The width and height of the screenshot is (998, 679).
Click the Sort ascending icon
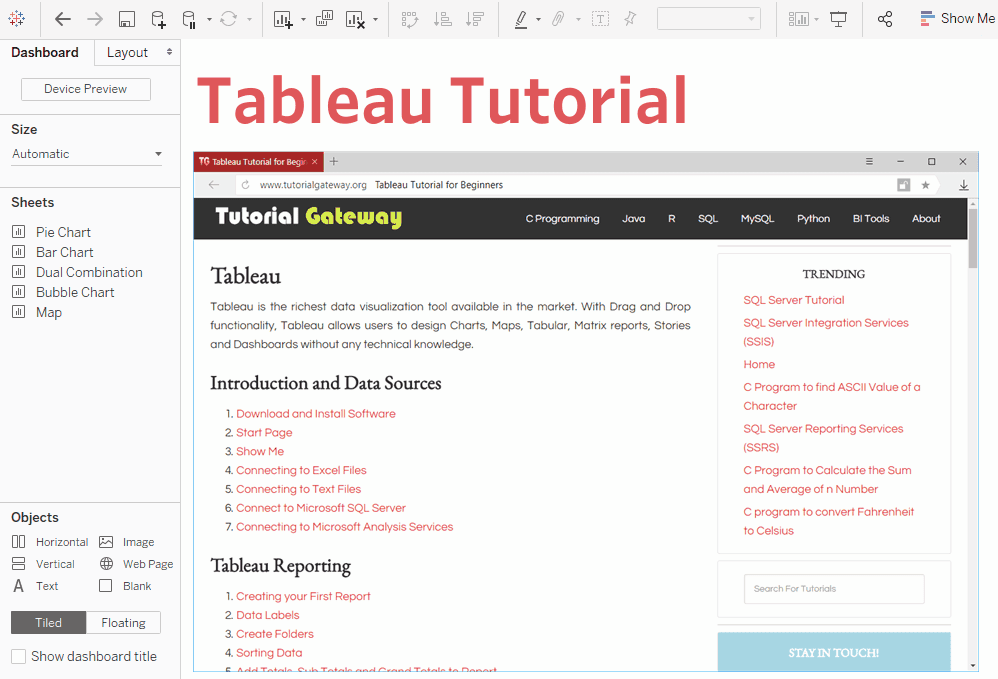[442, 19]
